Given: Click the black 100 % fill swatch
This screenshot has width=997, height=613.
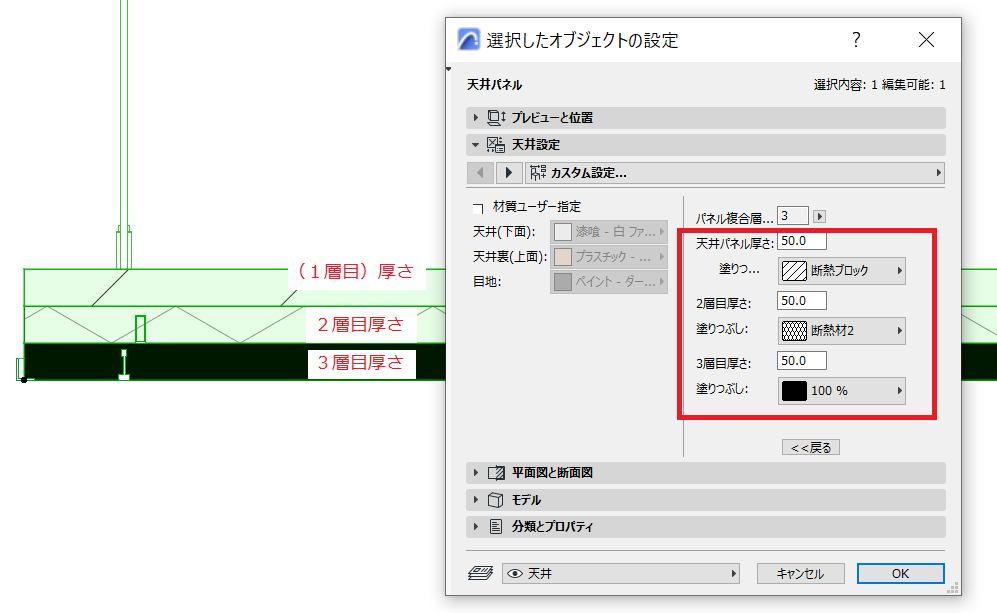Looking at the screenshot, I should click(x=794, y=391).
